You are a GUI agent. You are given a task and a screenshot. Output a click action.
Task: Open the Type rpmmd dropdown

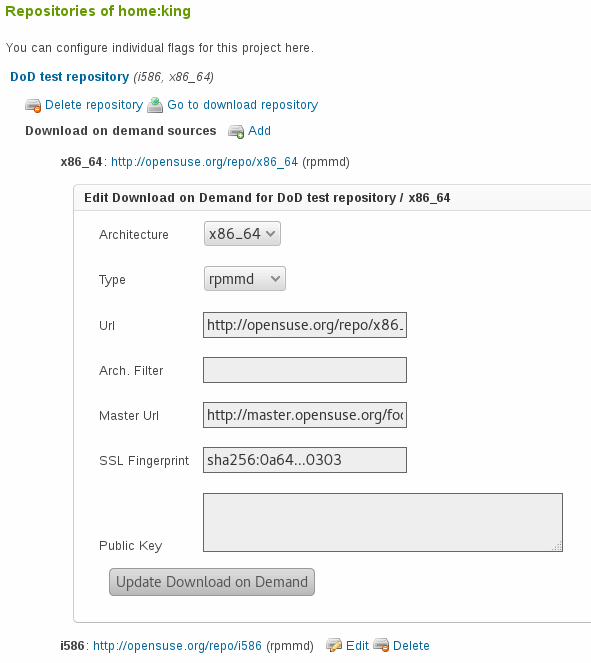[245, 279]
